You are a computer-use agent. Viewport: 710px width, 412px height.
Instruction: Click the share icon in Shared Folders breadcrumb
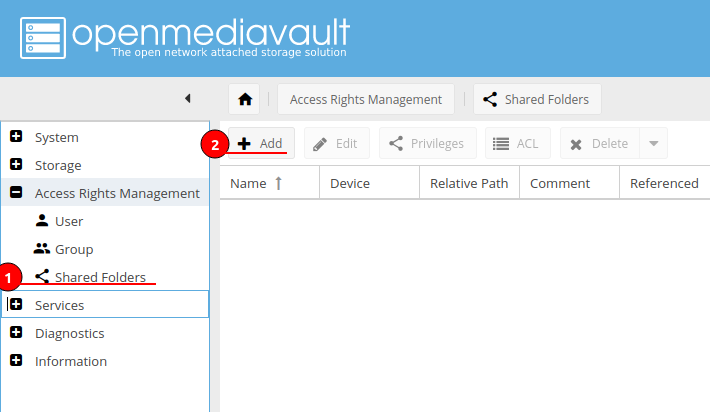[490, 99]
